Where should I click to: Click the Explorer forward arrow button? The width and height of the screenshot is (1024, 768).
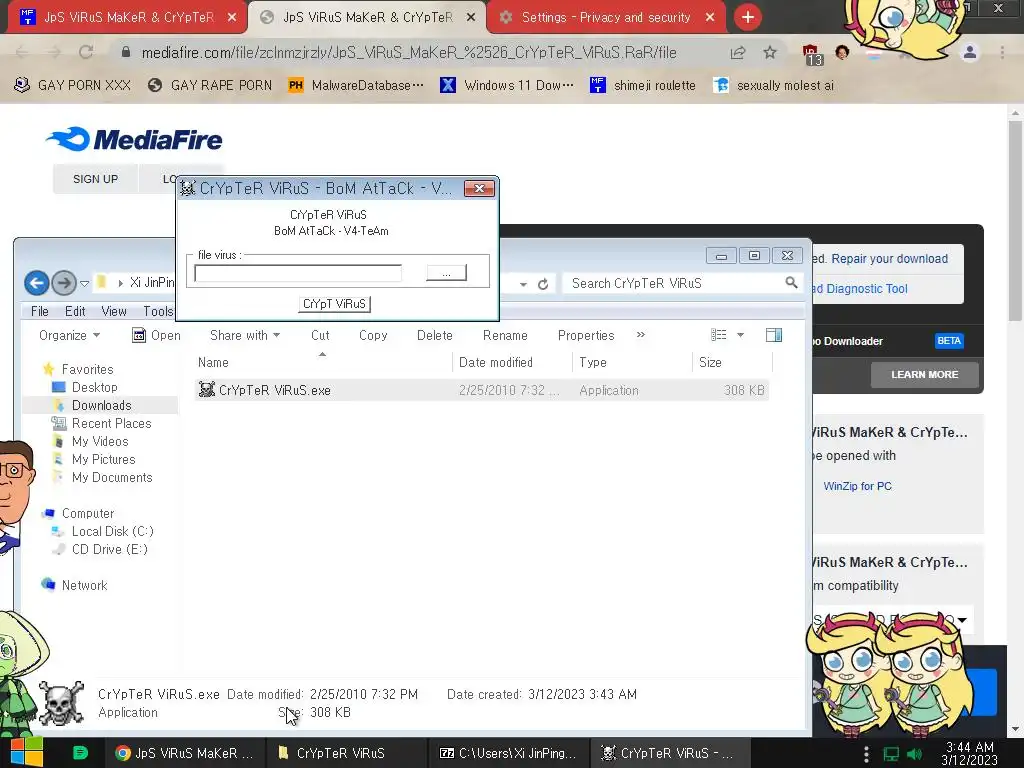click(63, 283)
